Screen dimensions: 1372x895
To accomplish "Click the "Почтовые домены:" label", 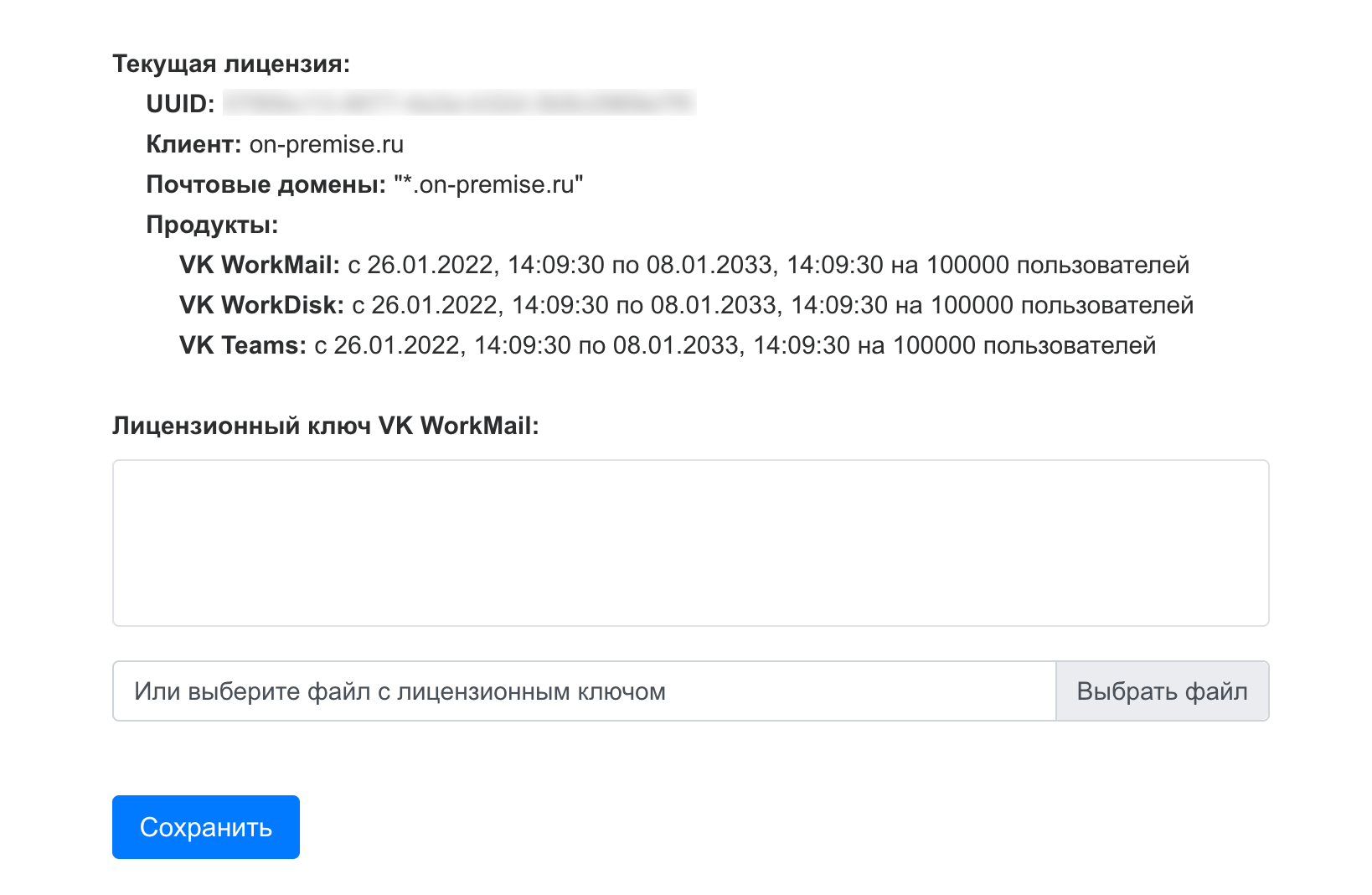I will pyautogui.click(x=266, y=184).
